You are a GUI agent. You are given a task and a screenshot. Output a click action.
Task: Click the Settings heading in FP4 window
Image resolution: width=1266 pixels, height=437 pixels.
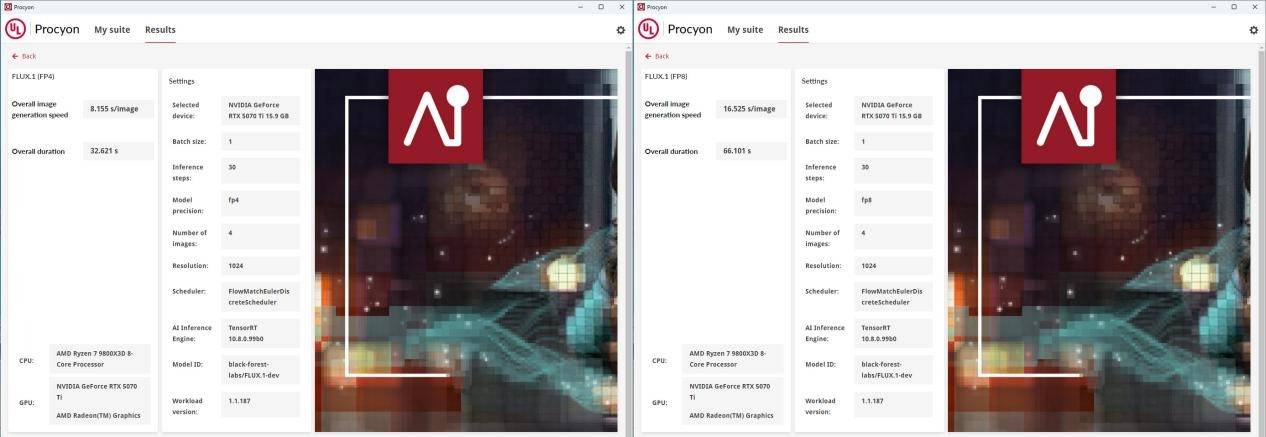click(x=182, y=81)
